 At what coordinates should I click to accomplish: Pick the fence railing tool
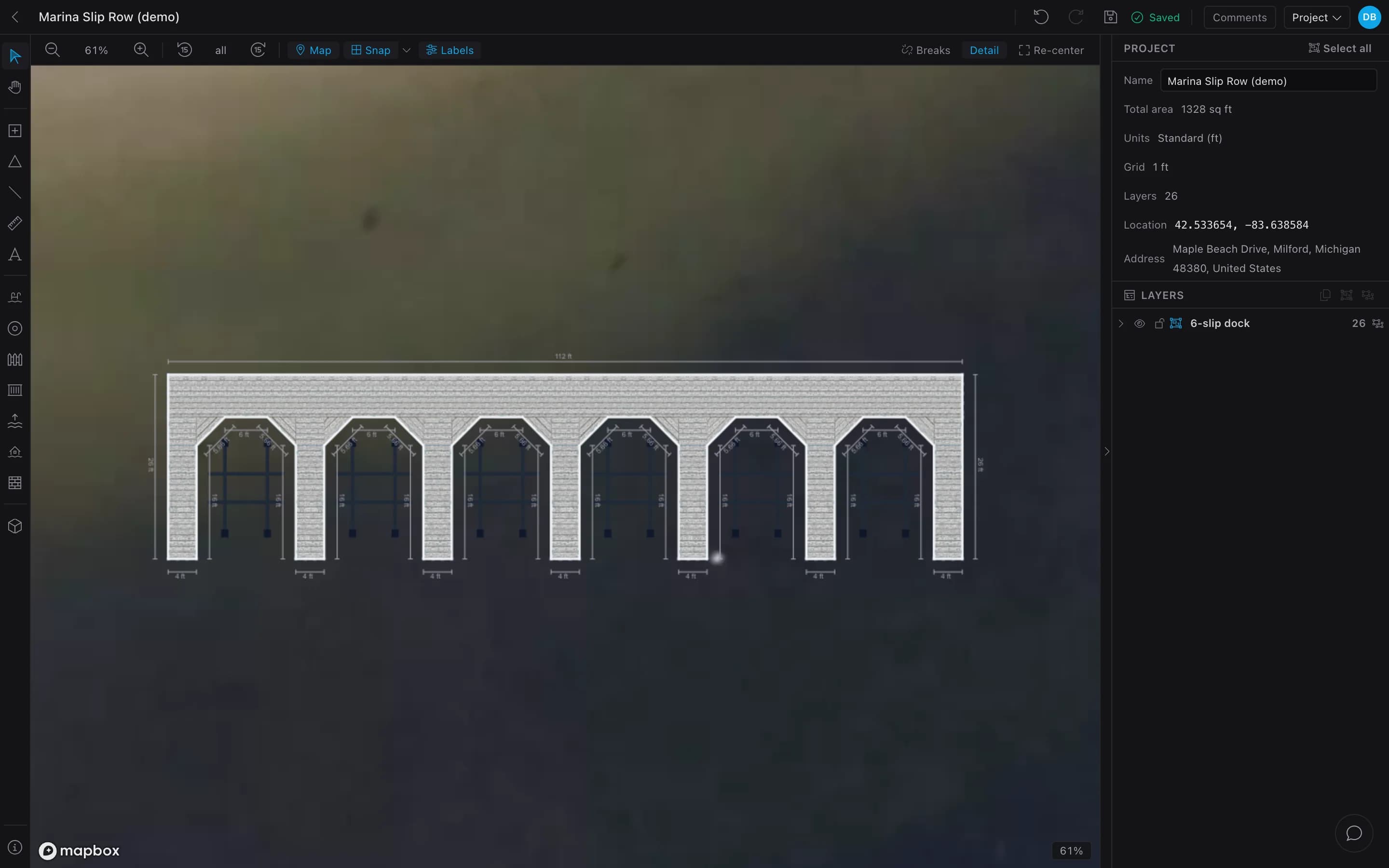tap(15, 359)
